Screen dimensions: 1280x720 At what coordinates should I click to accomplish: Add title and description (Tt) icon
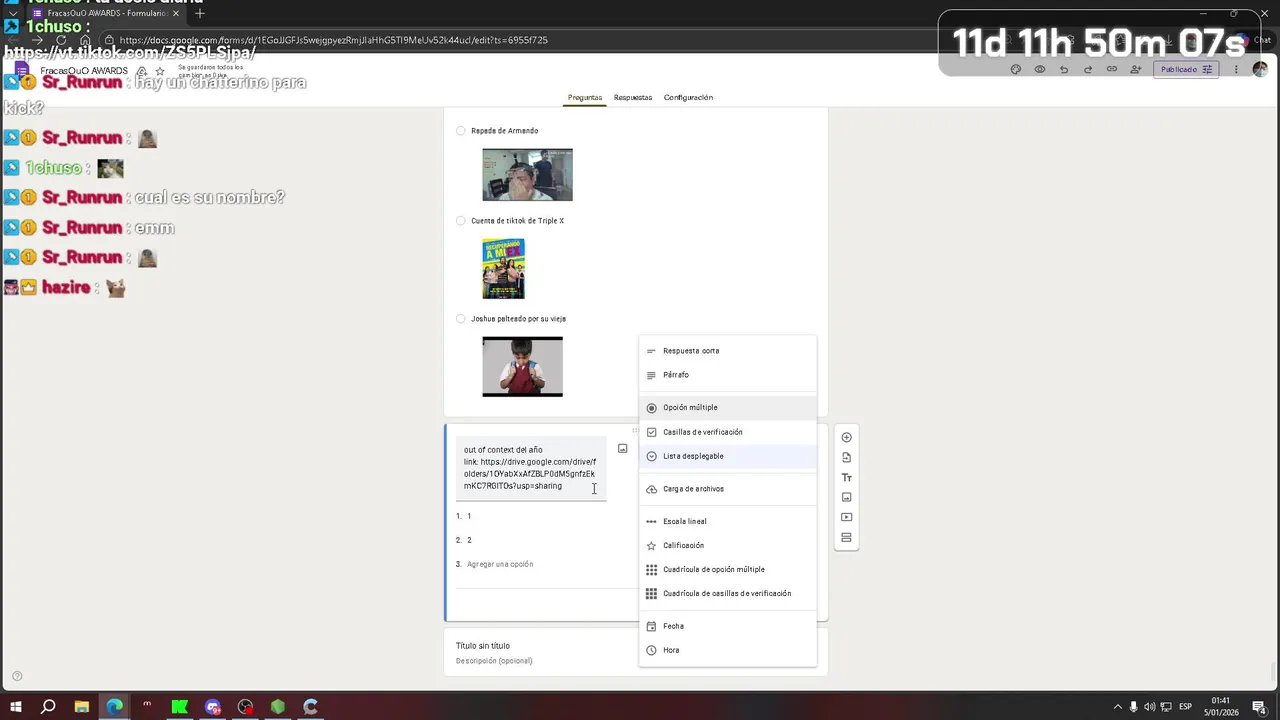click(x=846, y=477)
